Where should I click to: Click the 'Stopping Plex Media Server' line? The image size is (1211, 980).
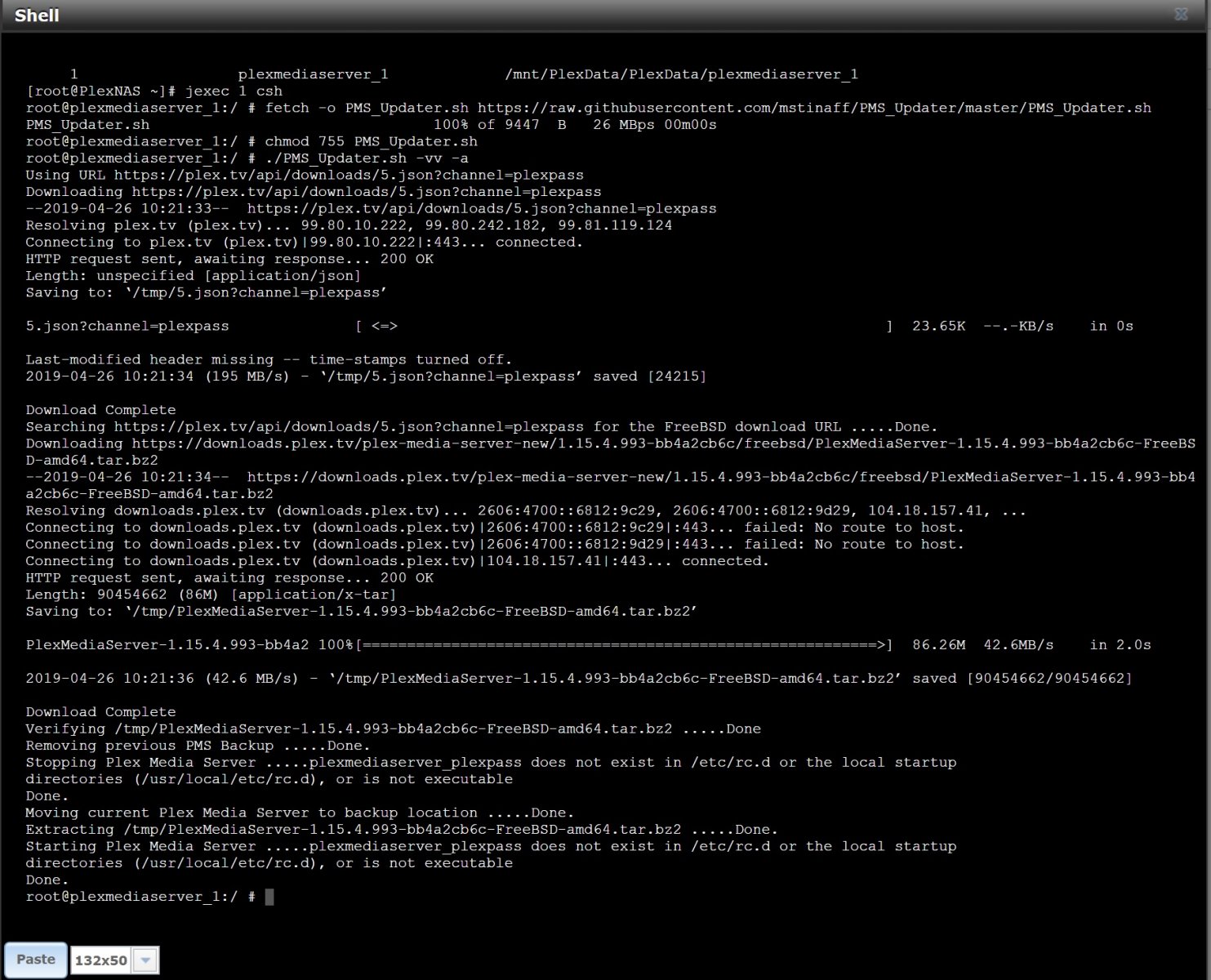tap(491, 763)
